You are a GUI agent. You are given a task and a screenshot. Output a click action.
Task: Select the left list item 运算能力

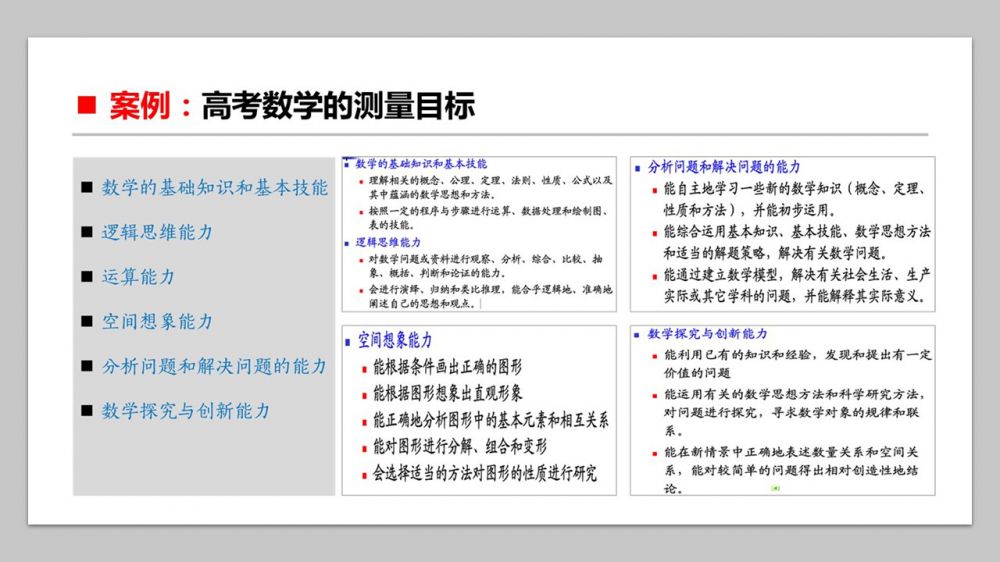point(138,276)
